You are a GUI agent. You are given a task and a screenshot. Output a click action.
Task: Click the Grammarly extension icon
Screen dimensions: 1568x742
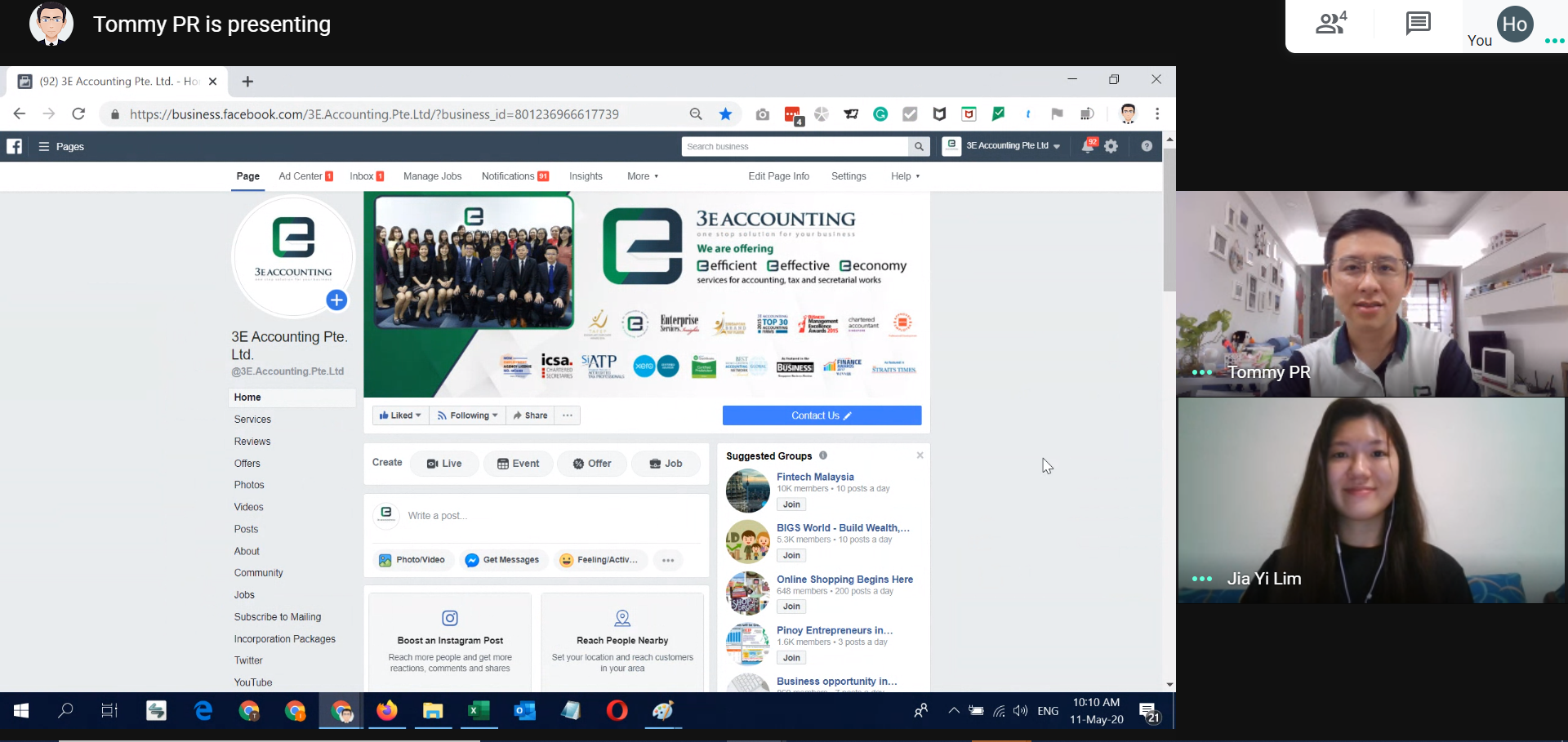880,114
